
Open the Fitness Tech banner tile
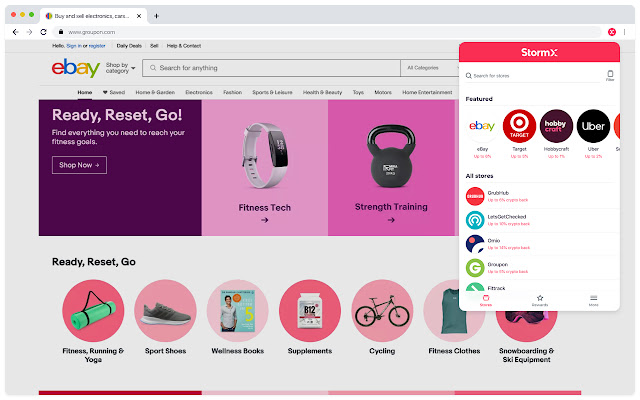coord(264,168)
